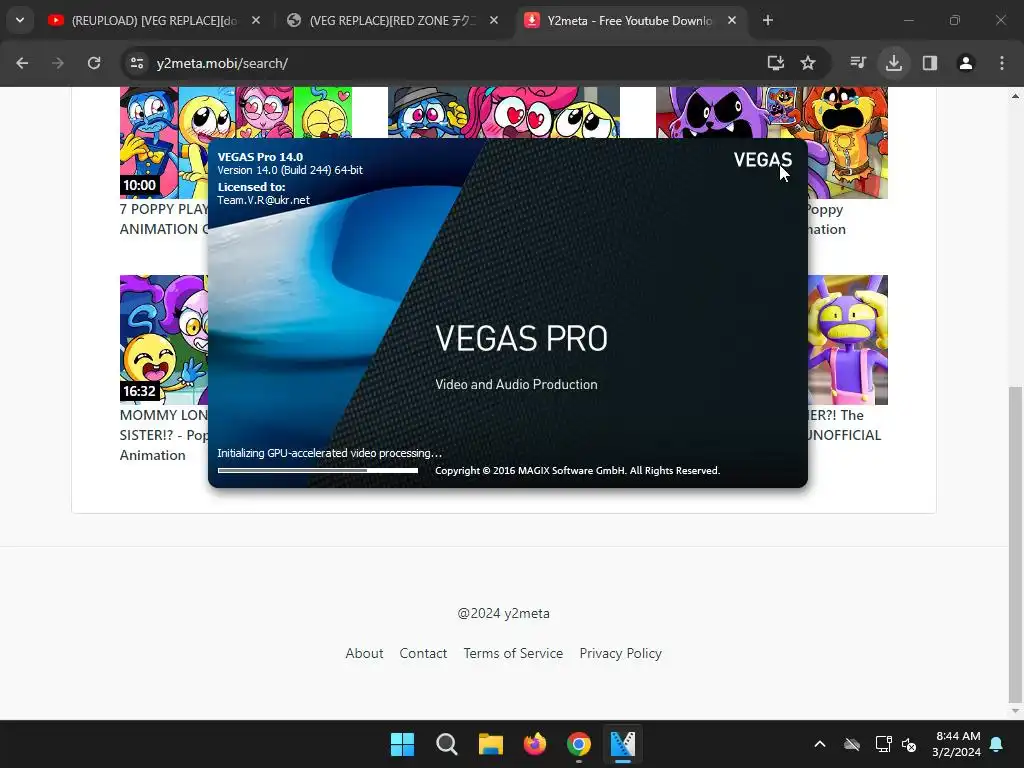Click the 'VEGAS PRO' title text on splash
Image resolution: width=1024 pixels, height=768 pixels.
coord(521,338)
